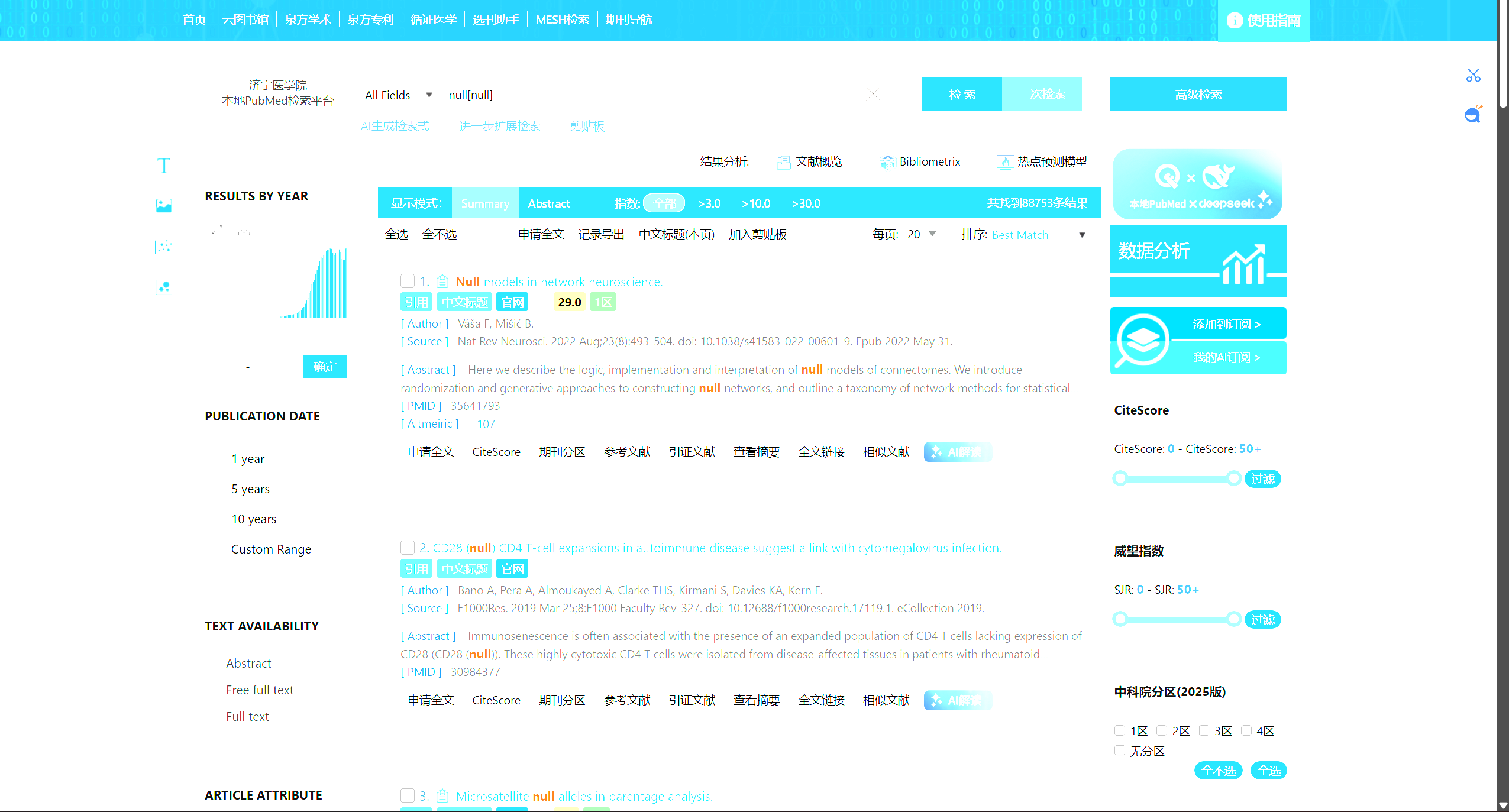This screenshot has width=1509, height=812.
Task: Tick the checkbox for result 1
Action: pyautogui.click(x=408, y=281)
